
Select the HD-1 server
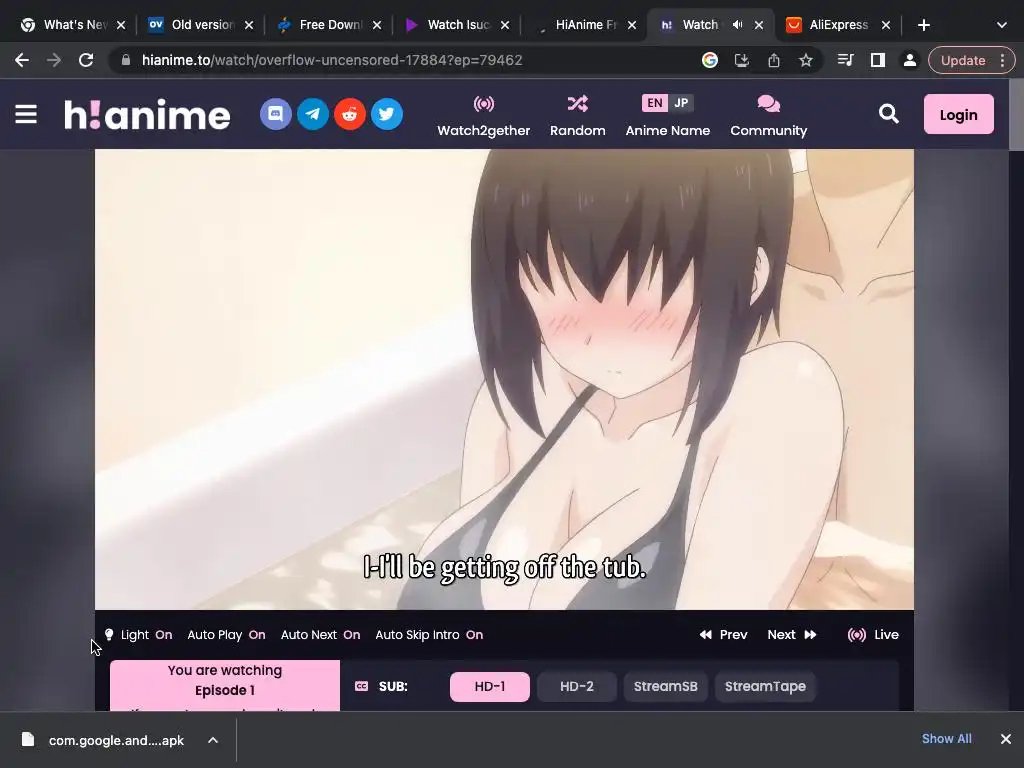[490, 686]
